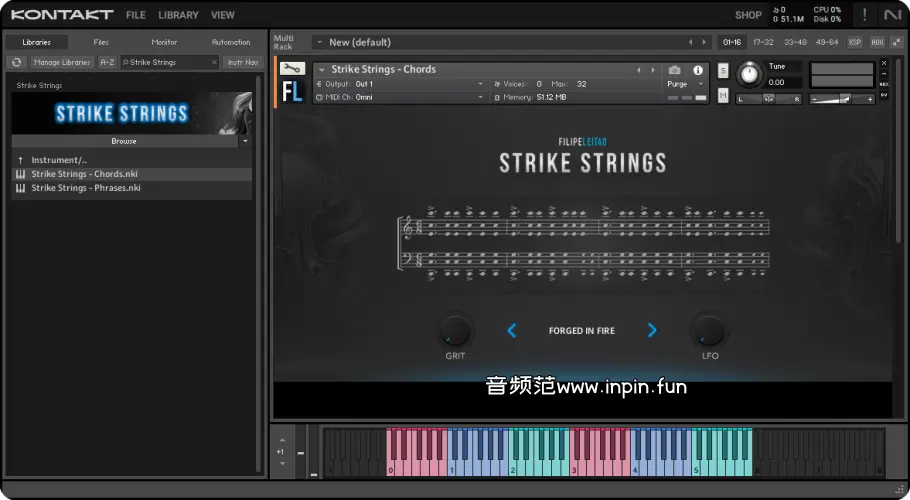This screenshot has width=910, height=500.
Task: Minimize the rack view icon
Action: [x=897, y=42]
